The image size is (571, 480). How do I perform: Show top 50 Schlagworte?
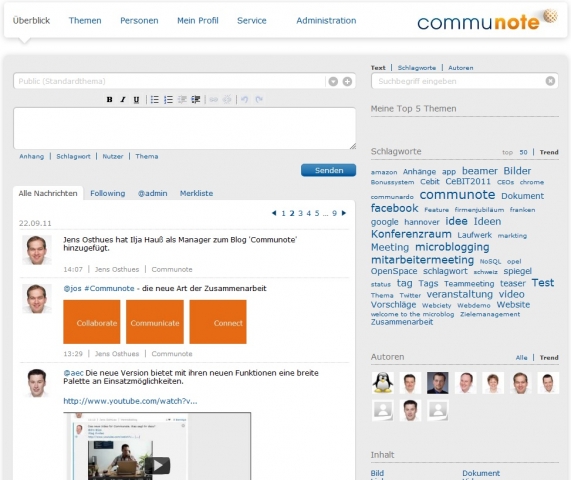tap(523, 152)
